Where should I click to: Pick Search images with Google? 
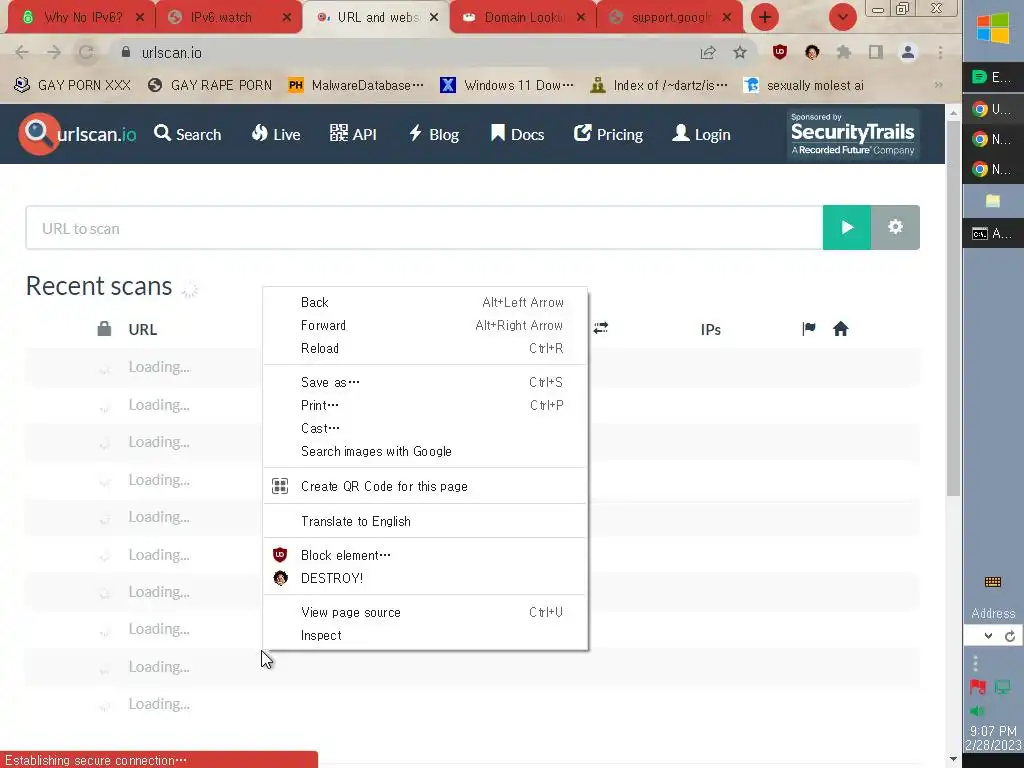[x=425, y=451]
